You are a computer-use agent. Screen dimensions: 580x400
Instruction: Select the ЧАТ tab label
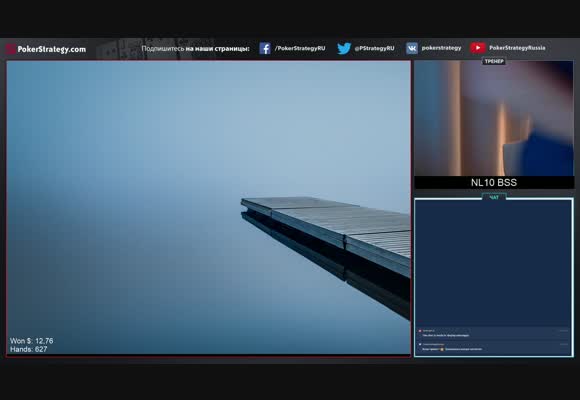pyautogui.click(x=494, y=198)
